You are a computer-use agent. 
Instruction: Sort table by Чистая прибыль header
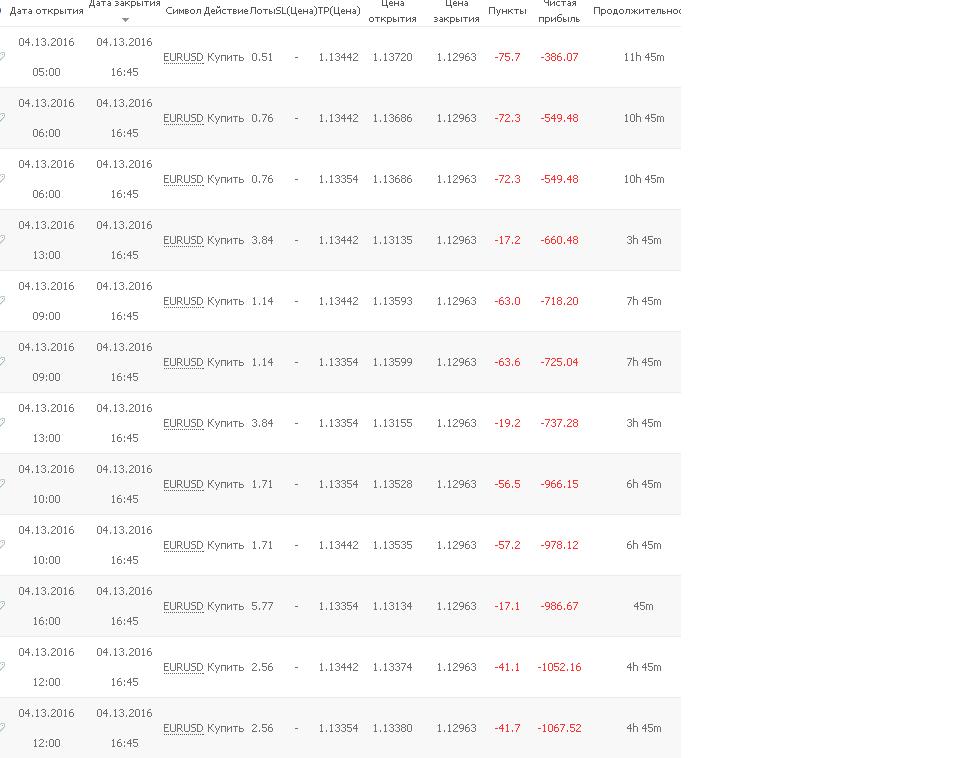(558, 11)
